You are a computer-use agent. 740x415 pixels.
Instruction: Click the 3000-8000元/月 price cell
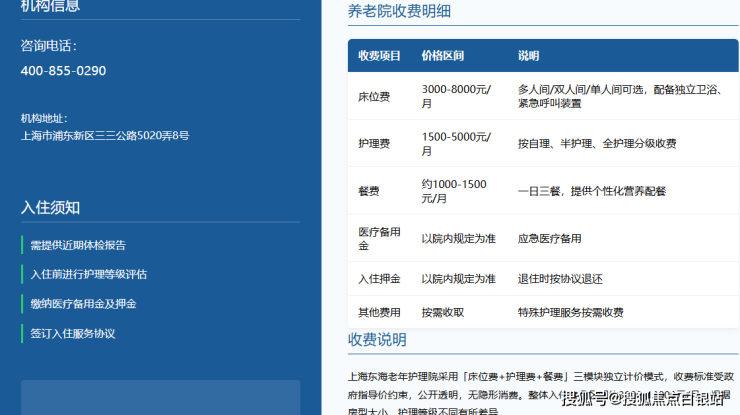click(456, 96)
